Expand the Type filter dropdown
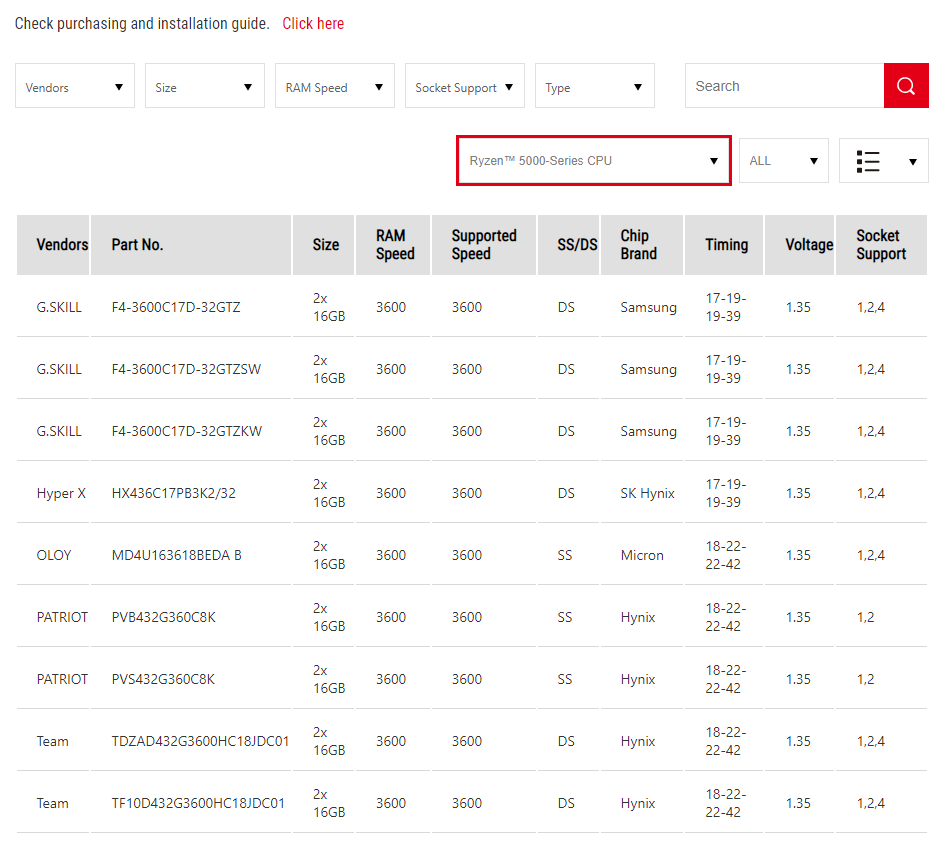This screenshot has height=853, width=950. (x=594, y=85)
